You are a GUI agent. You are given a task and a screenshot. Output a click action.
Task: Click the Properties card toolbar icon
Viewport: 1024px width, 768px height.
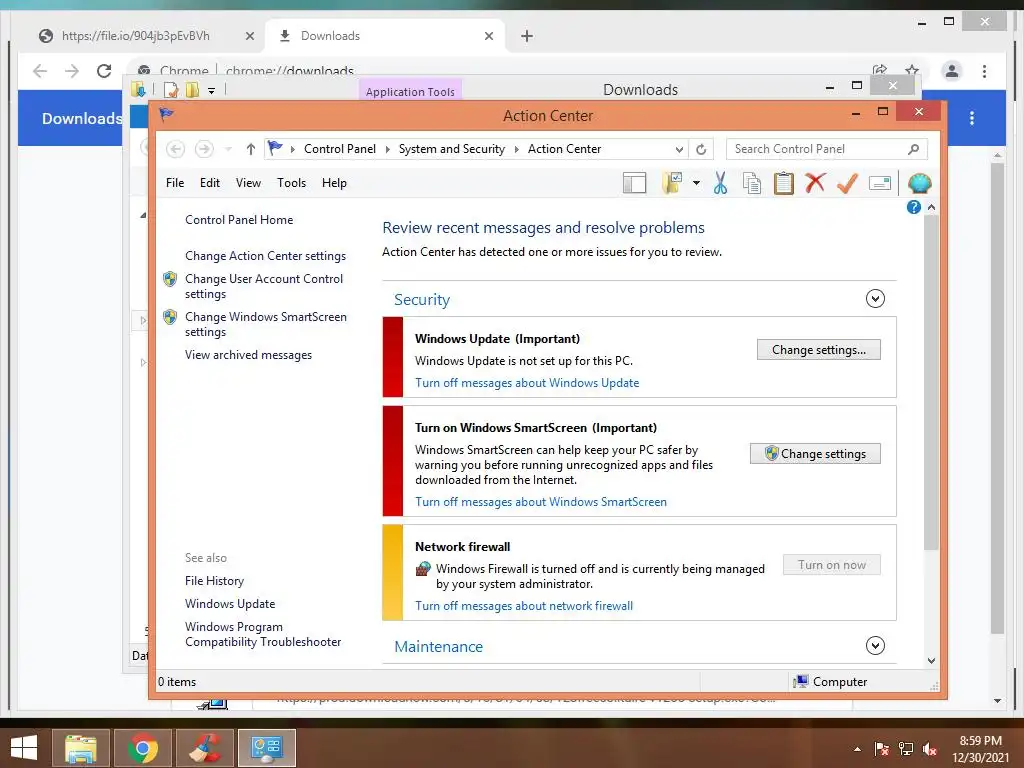[880, 184]
